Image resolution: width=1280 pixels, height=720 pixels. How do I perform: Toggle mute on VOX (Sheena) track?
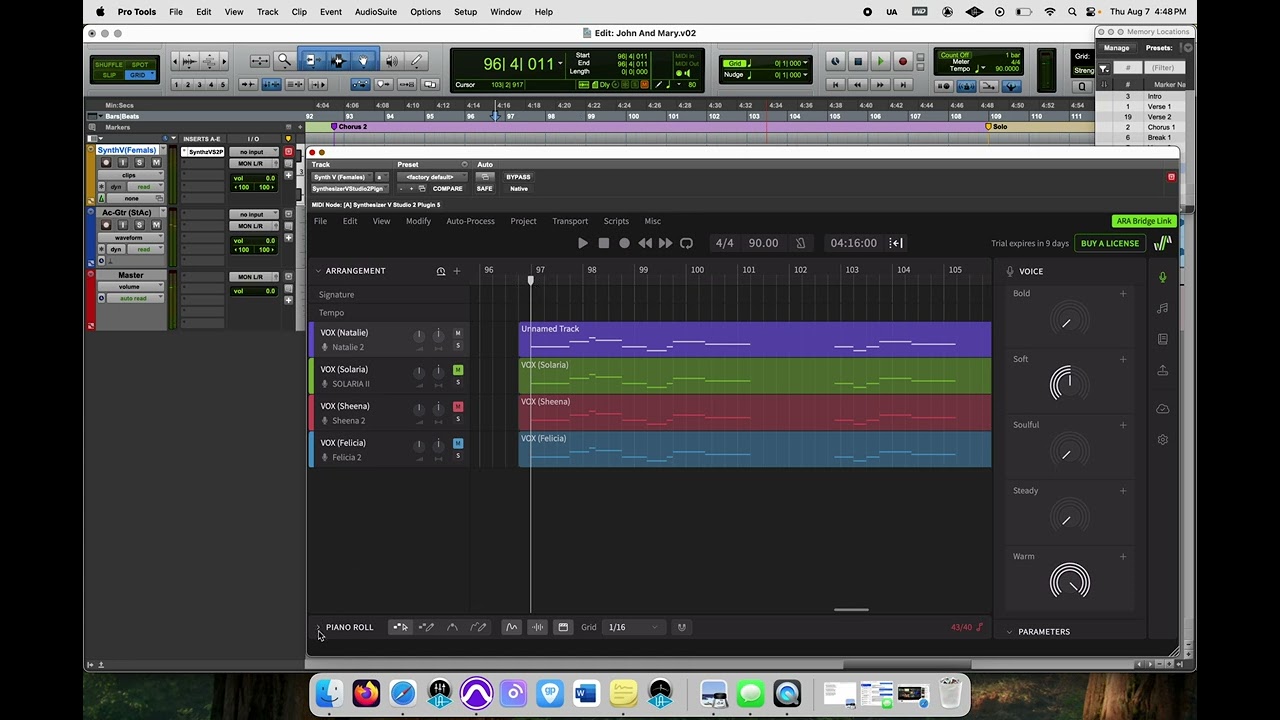(x=458, y=407)
